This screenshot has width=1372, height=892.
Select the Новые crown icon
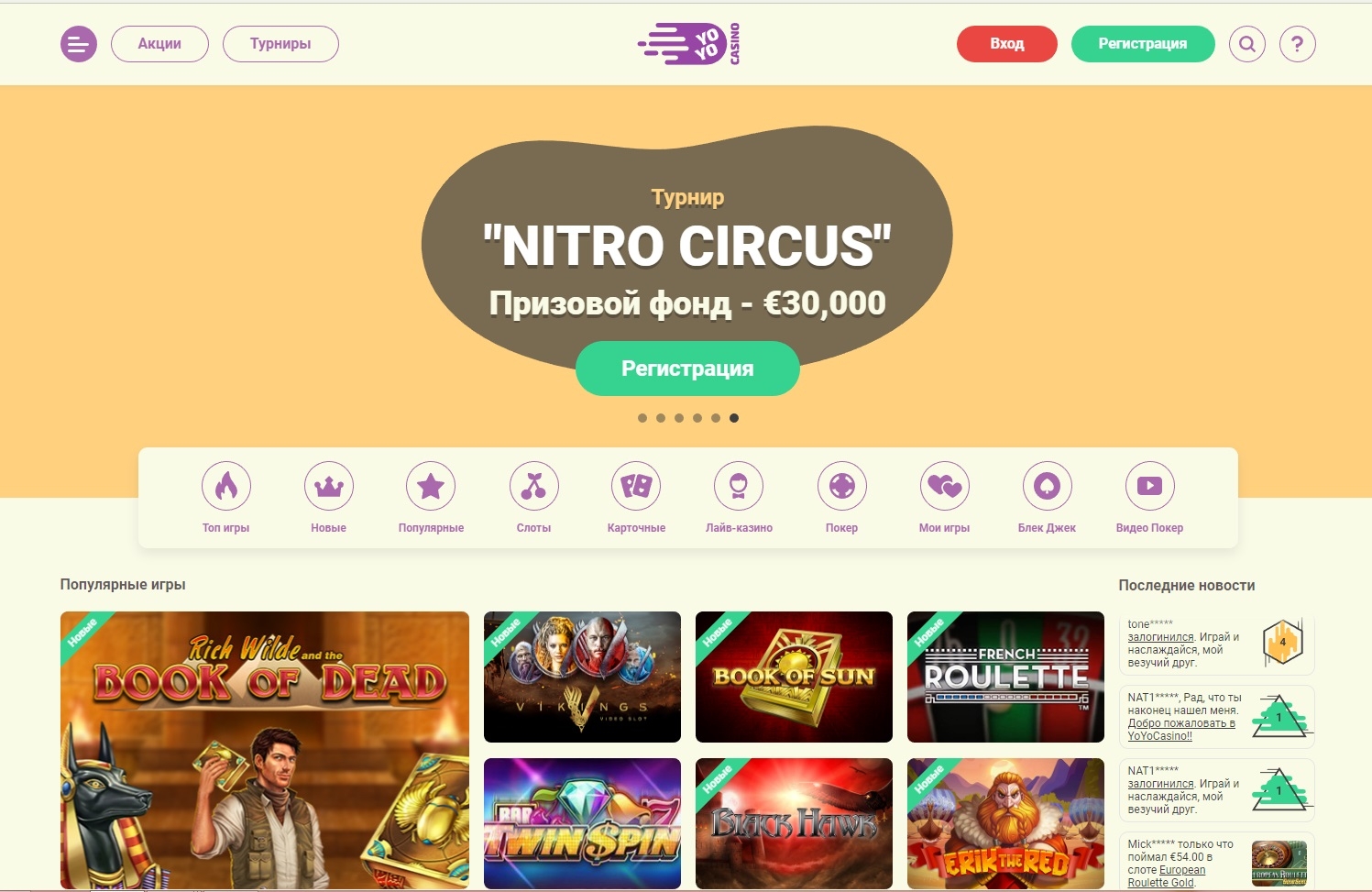click(329, 486)
